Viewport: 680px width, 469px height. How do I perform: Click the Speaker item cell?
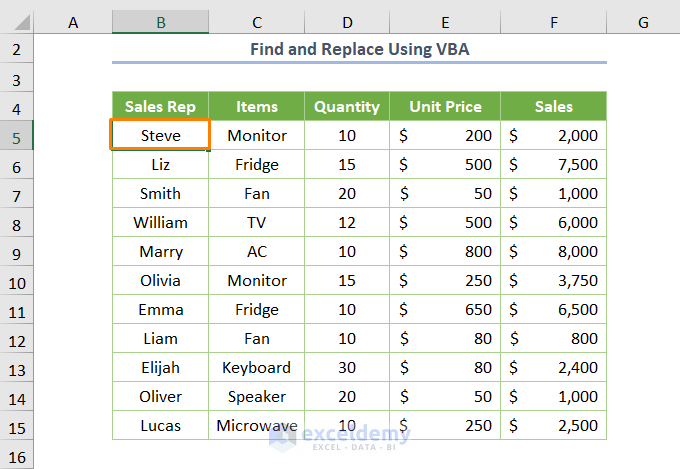coord(257,396)
